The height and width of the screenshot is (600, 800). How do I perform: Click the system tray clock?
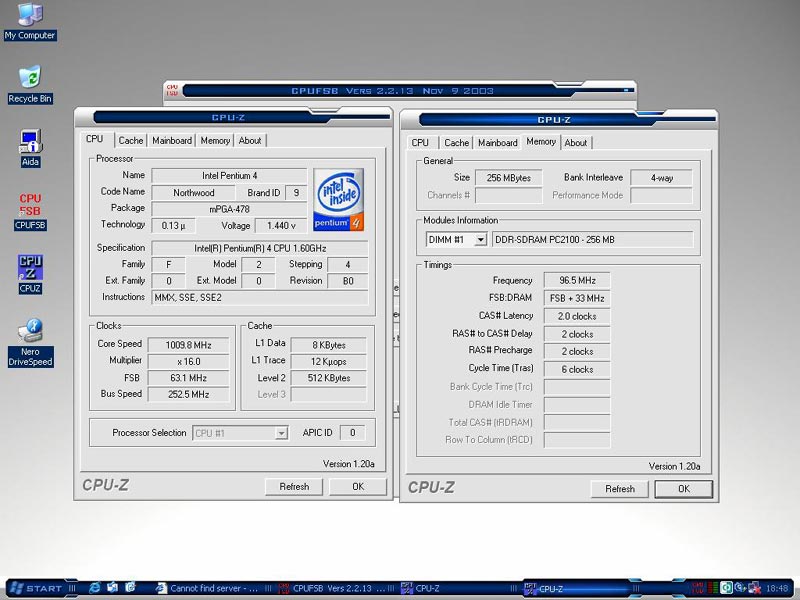[777, 588]
